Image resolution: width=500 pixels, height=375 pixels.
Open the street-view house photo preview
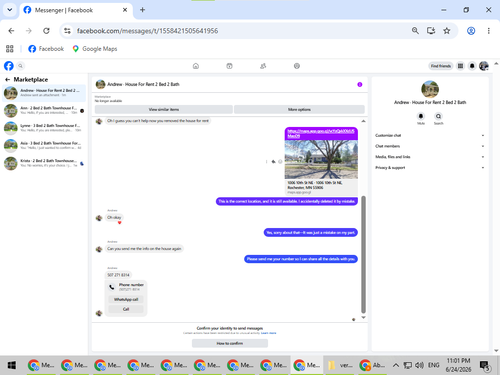pos(321,159)
